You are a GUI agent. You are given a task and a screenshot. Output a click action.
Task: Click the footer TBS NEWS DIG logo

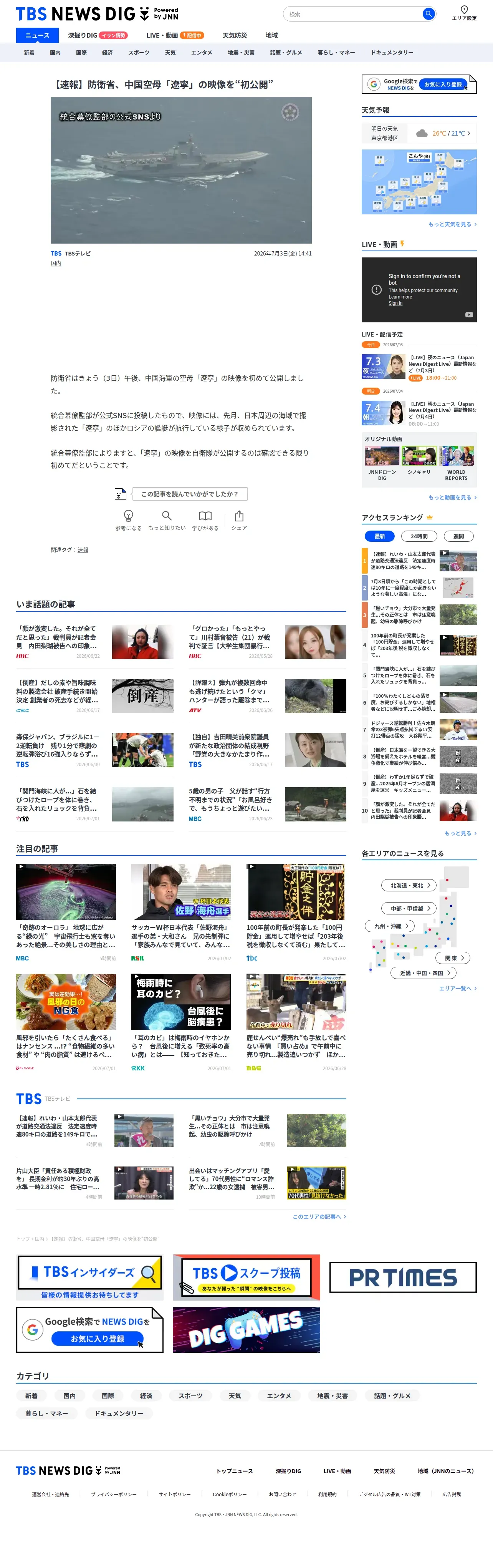tap(68, 1471)
